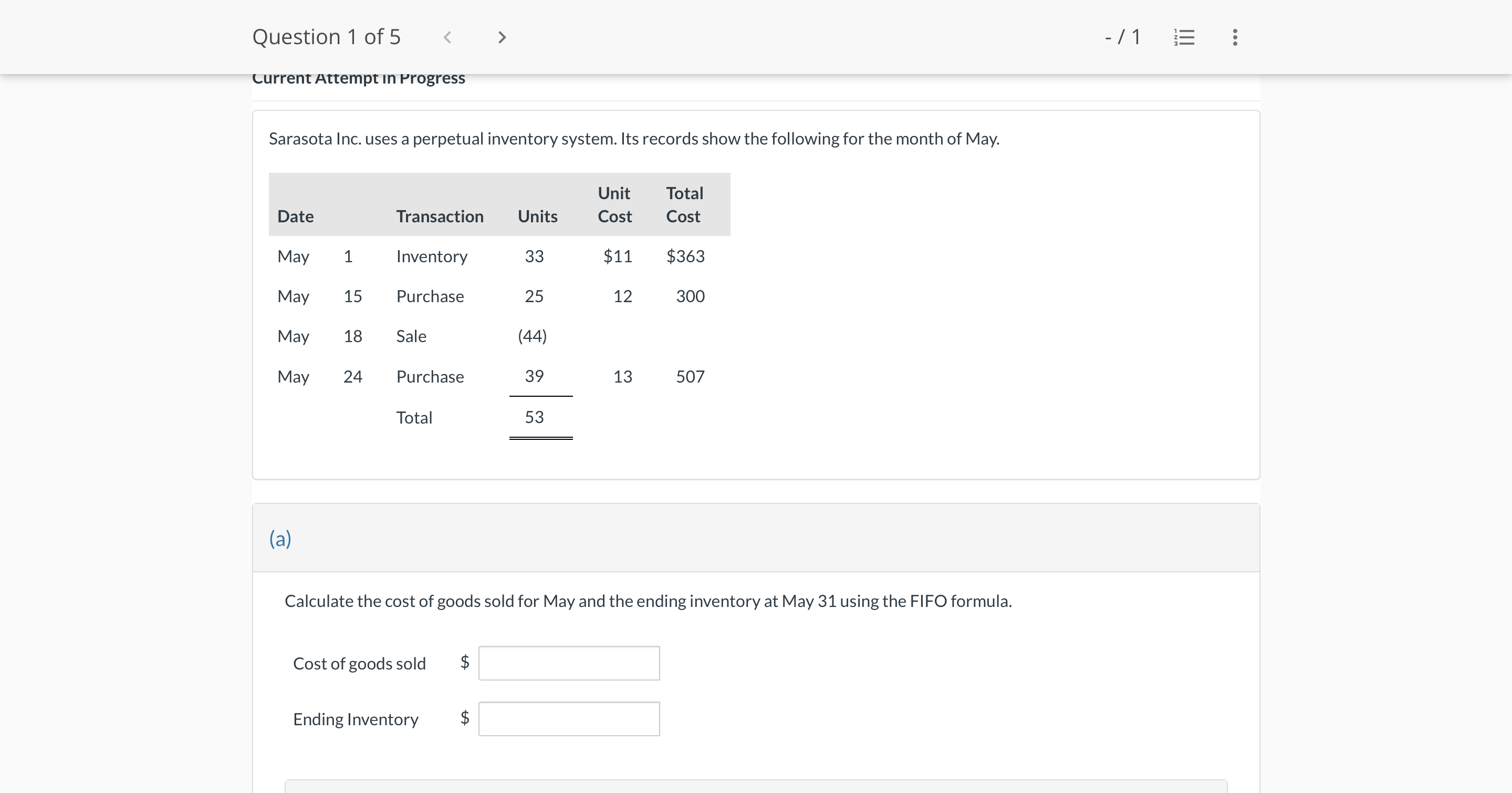Image resolution: width=1512 pixels, height=793 pixels.
Task: Click the "Question 1 of 5" title
Action: [326, 37]
